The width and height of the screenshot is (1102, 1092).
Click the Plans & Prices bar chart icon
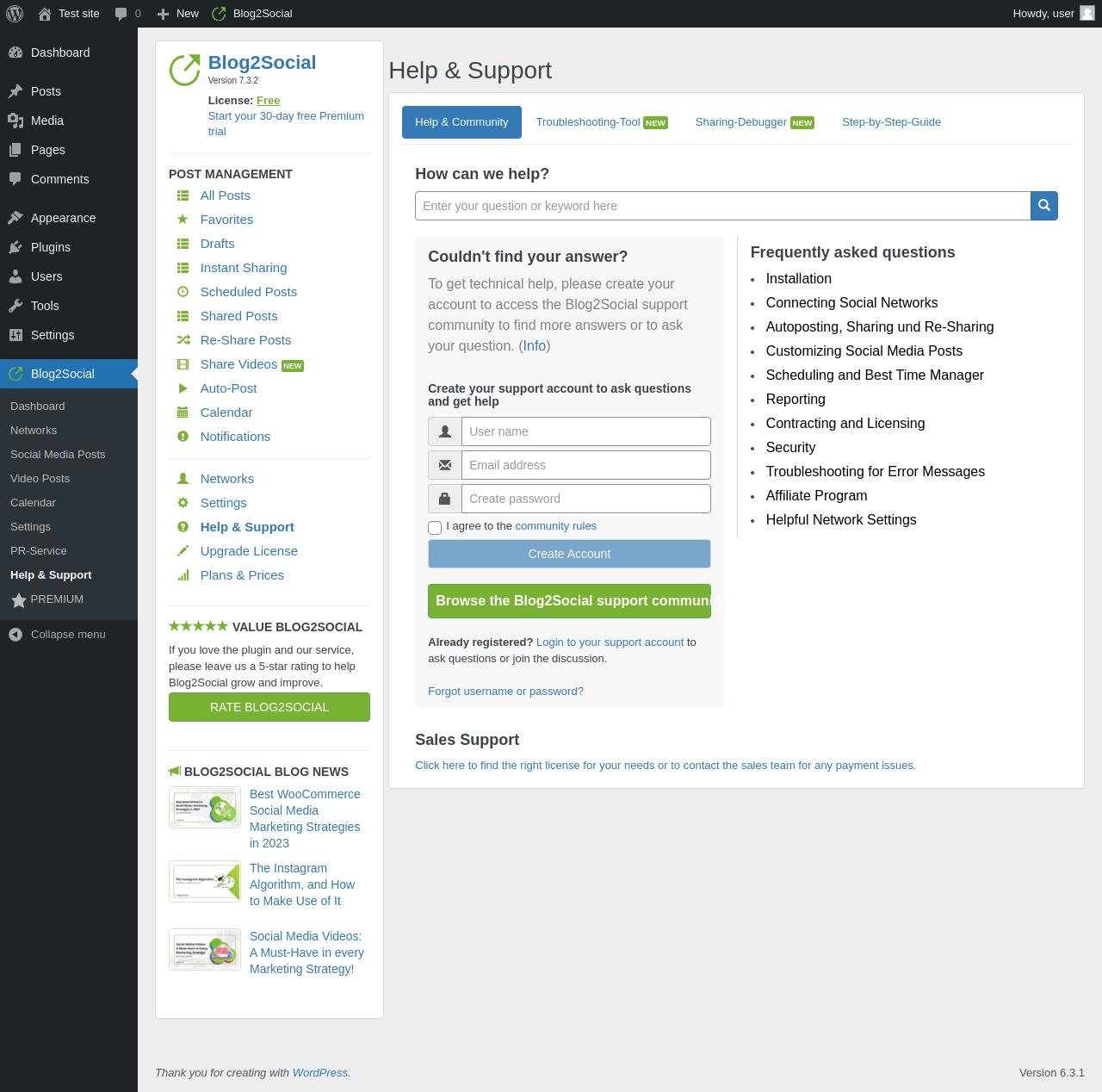(183, 575)
